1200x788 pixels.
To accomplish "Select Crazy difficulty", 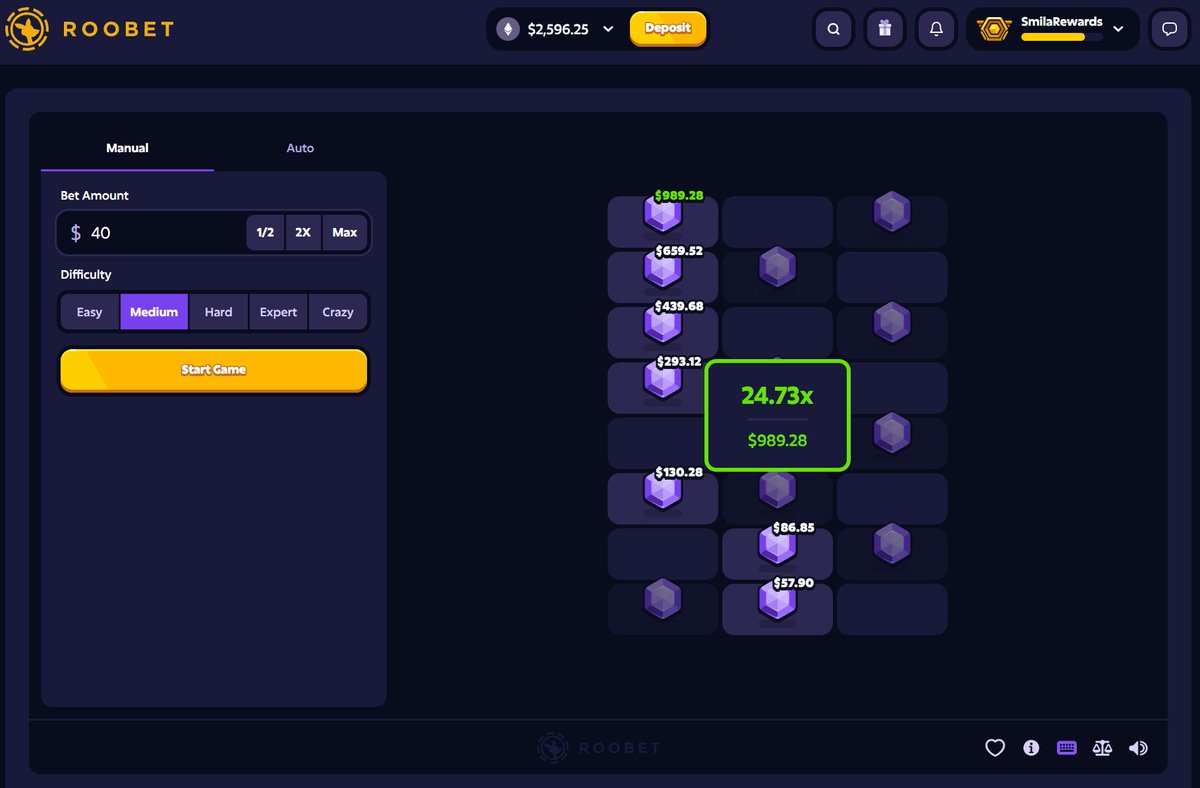I will point(338,312).
